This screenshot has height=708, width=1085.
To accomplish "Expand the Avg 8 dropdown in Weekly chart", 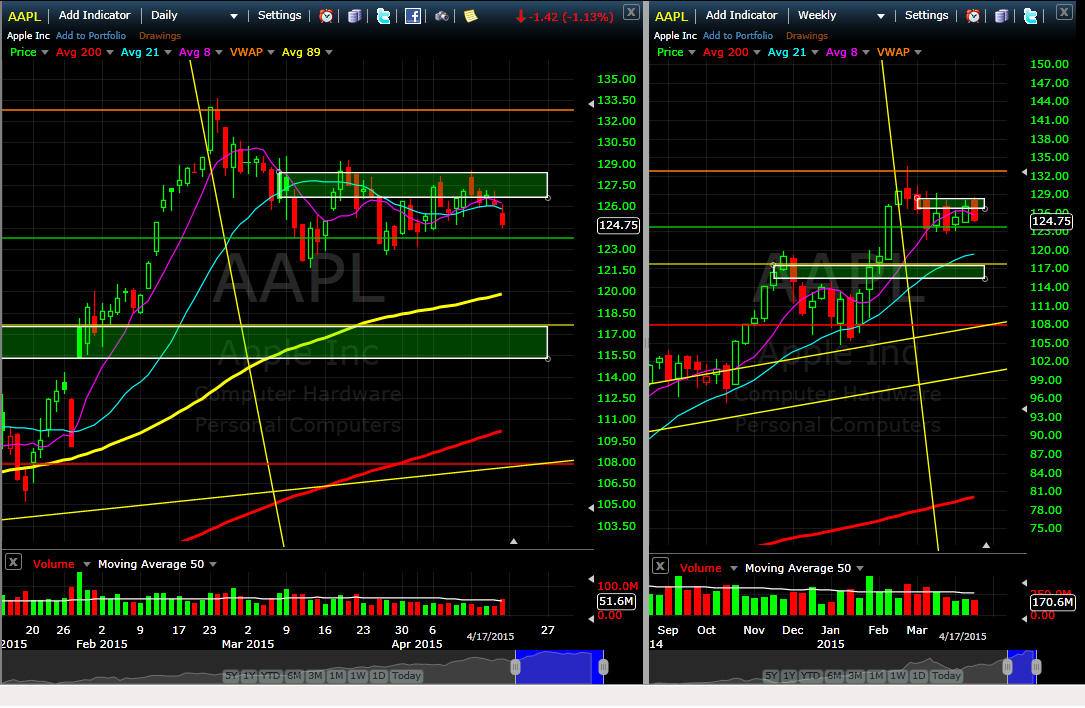I will click(x=866, y=53).
